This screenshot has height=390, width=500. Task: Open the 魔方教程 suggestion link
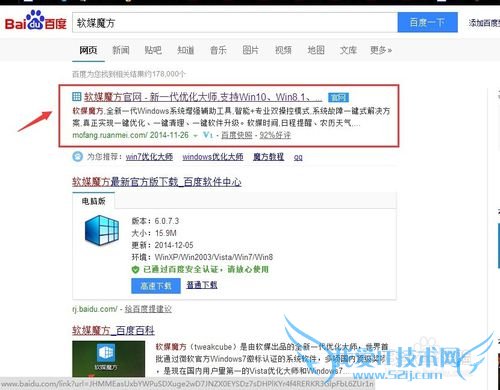pos(268,157)
